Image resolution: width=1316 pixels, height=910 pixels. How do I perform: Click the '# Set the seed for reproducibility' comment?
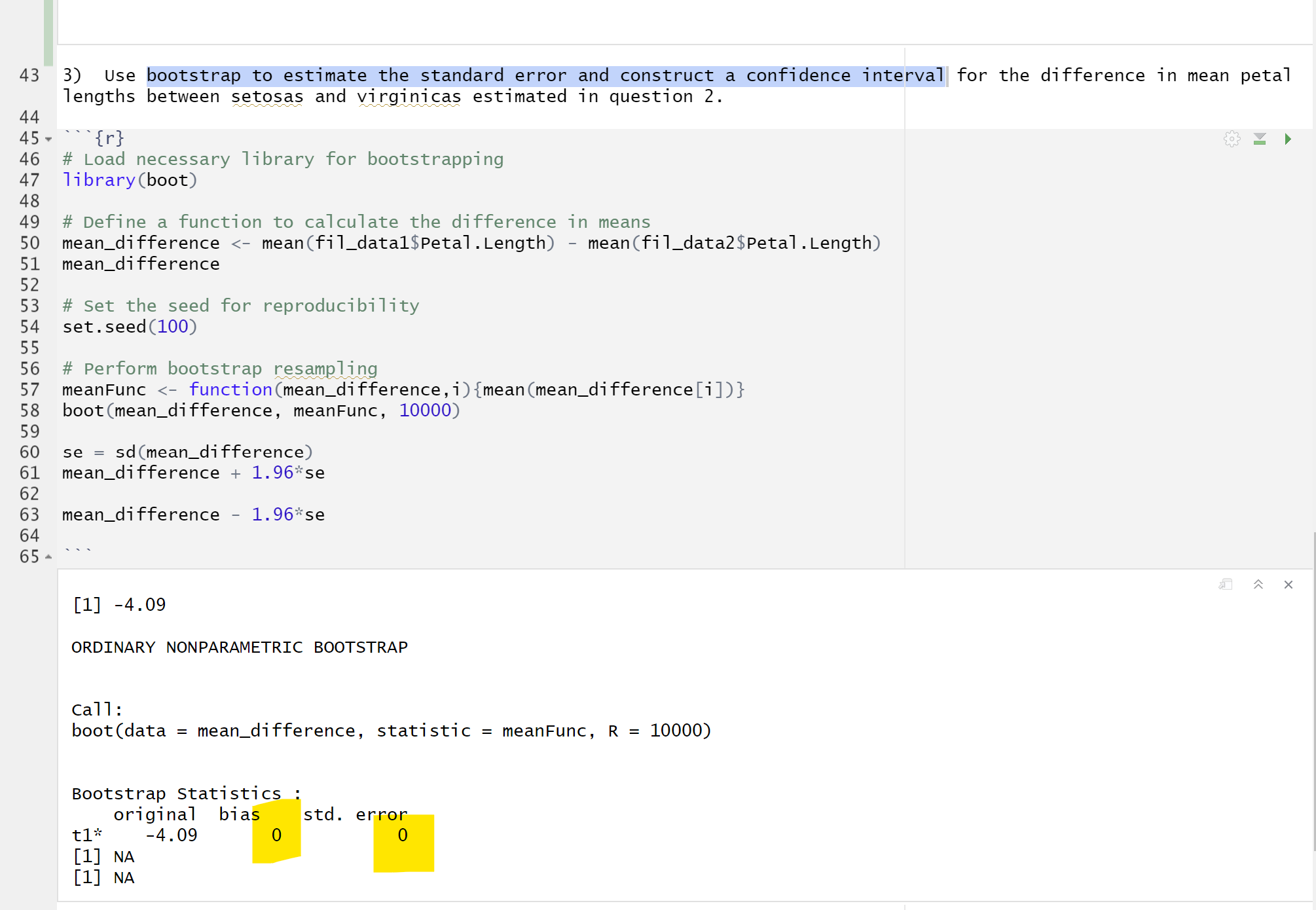coord(241,306)
